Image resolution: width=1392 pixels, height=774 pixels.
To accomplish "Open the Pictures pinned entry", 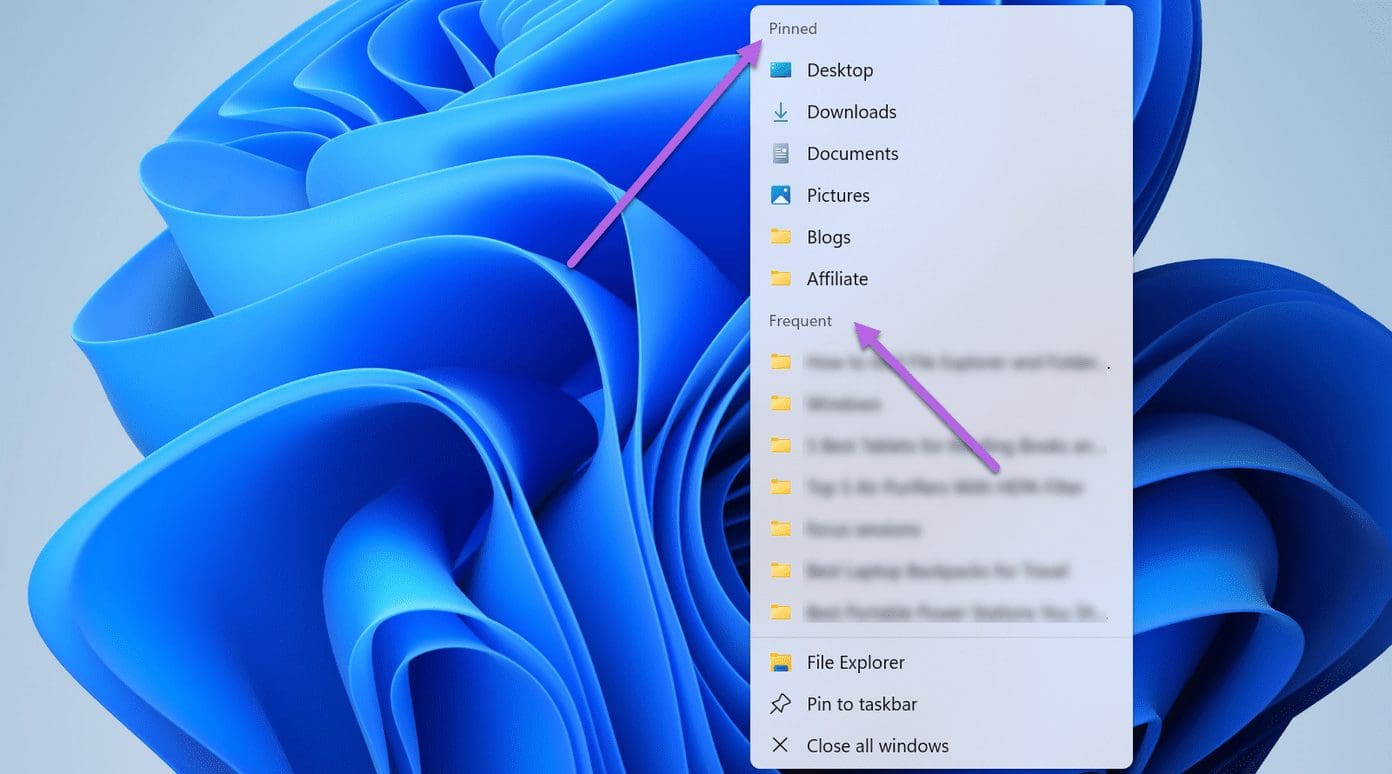I will coord(838,195).
